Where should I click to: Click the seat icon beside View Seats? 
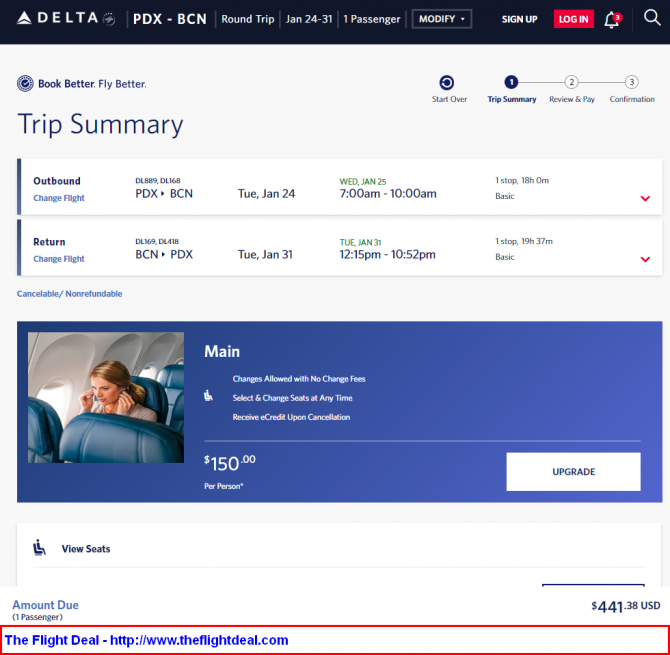[x=39, y=548]
